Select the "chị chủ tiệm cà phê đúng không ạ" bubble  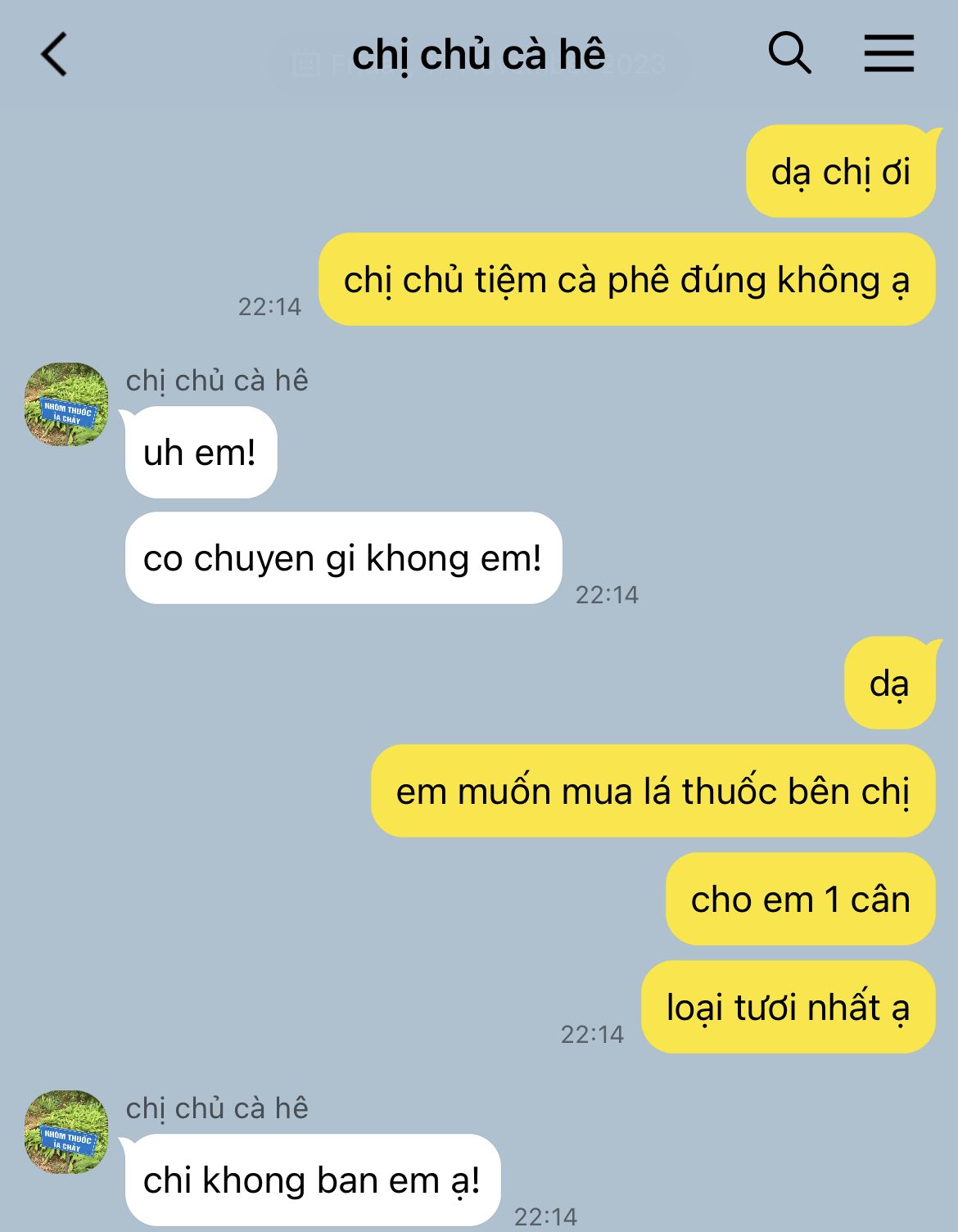(x=627, y=279)
